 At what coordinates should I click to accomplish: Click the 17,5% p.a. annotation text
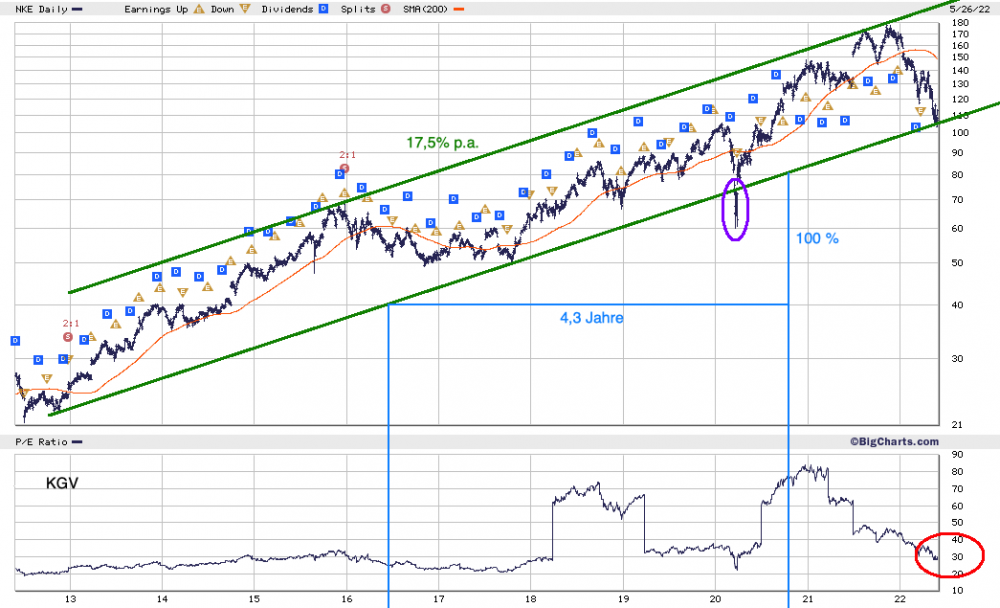(443, 143)
